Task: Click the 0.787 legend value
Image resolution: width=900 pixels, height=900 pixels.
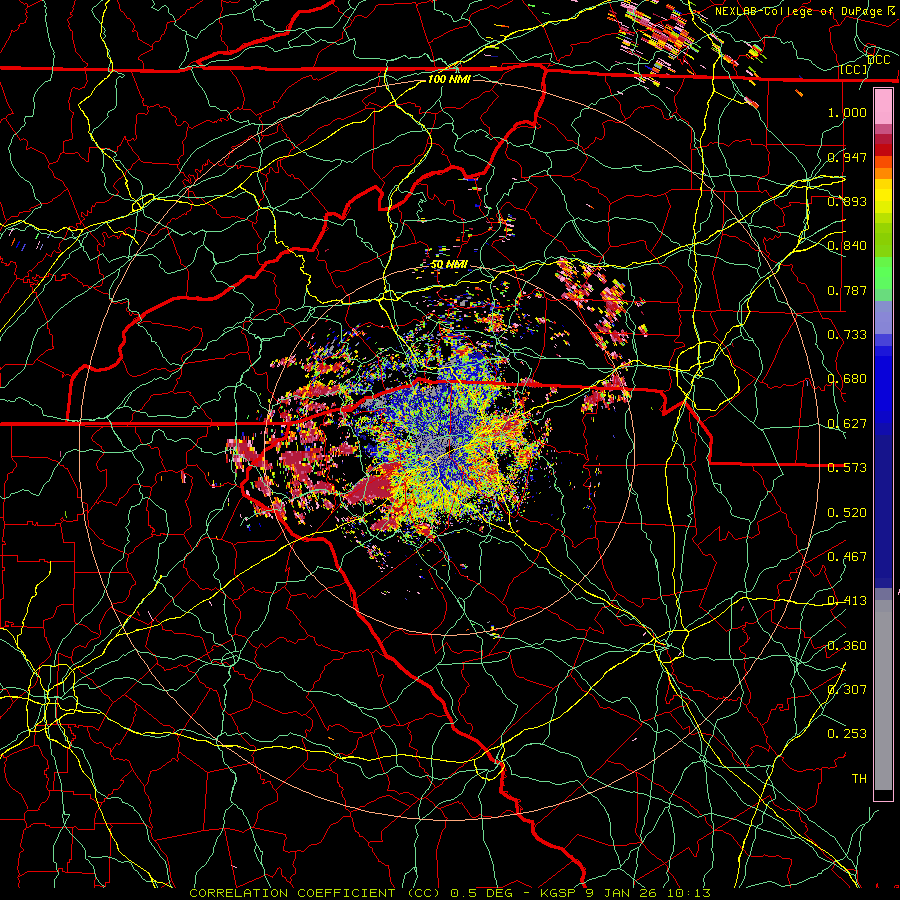Action: (x=847, y=290)
